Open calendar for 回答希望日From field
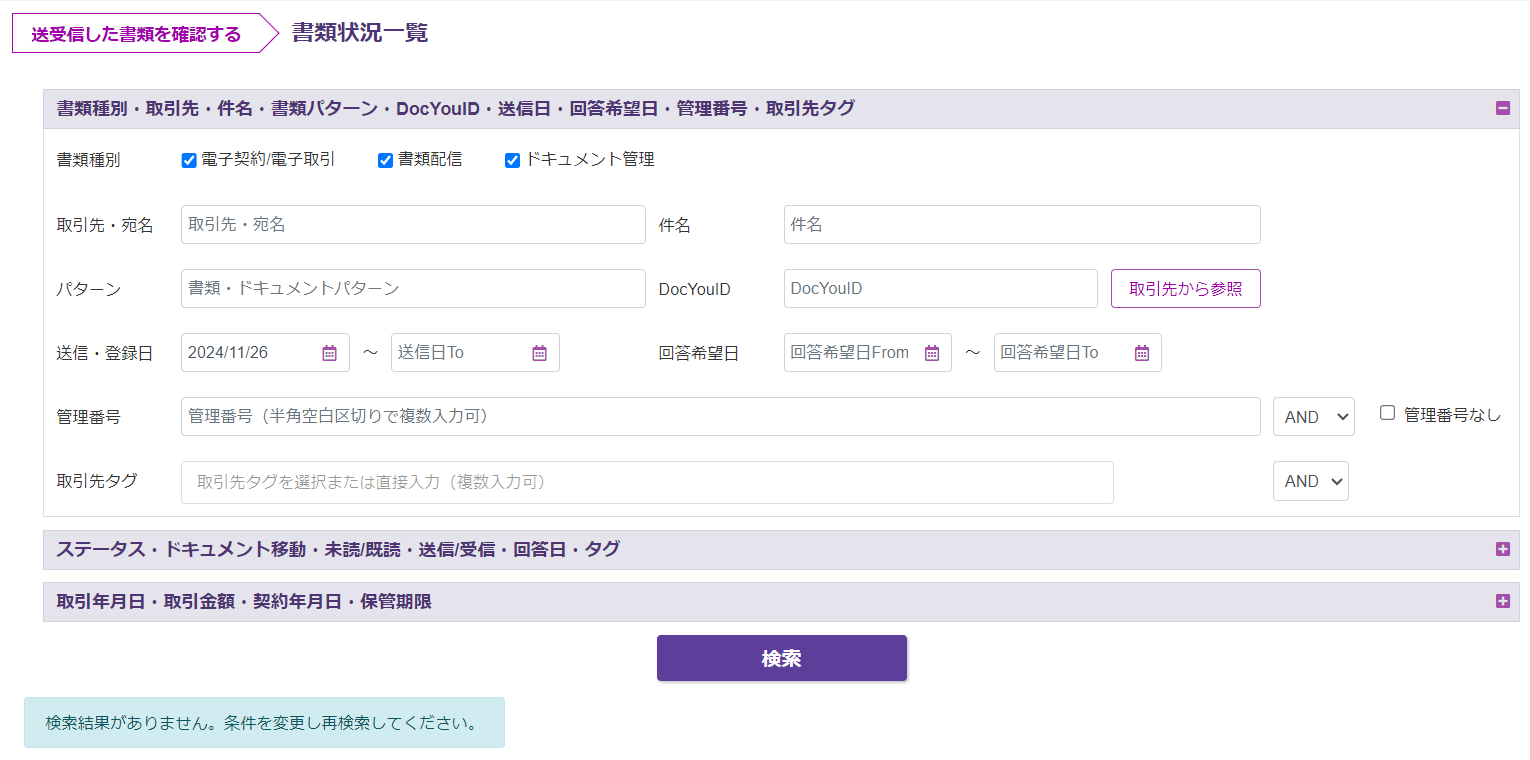Screen dimensions: 1530x760 pyautogui.click(x=932, y=353)
